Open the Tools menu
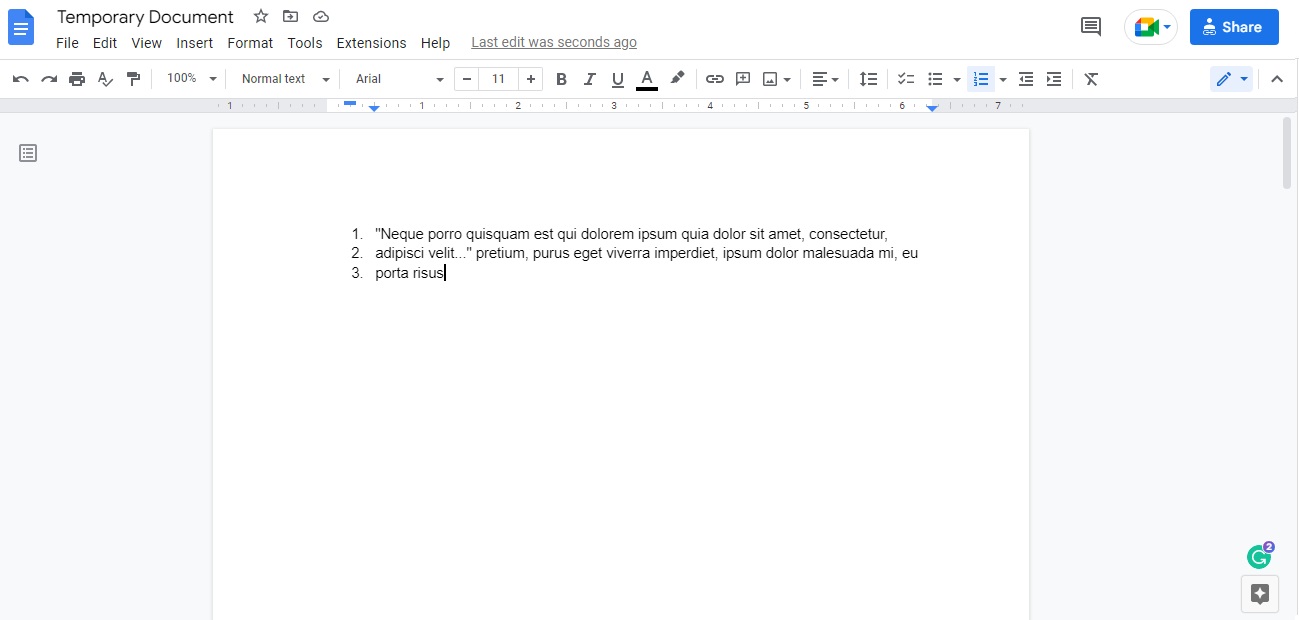This screenshot has height=620, width=1299. (305, 43)
